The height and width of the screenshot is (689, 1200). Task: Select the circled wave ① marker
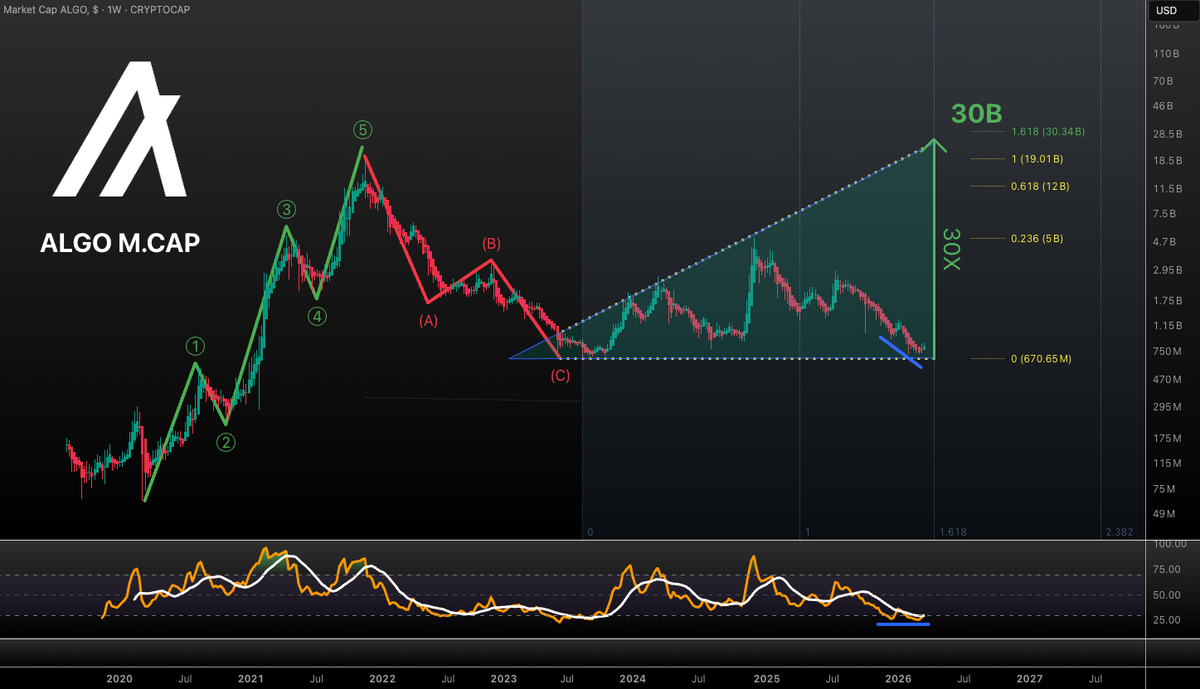click(x=196, y=346)
